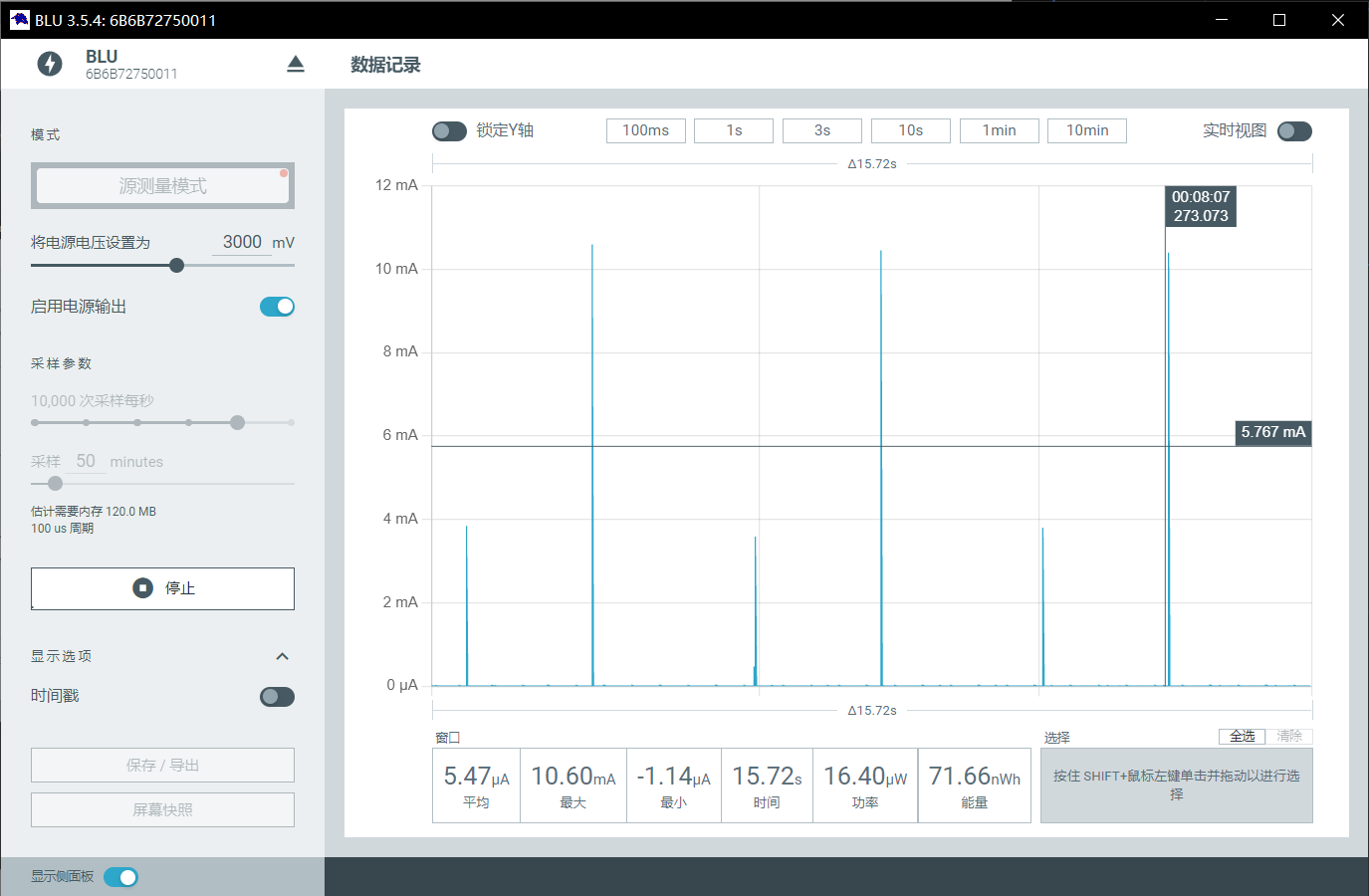Screen dimensions: 1369x896
Task: Click the BLU lightning bolt device icon
Action: click(x=50, y=64)
